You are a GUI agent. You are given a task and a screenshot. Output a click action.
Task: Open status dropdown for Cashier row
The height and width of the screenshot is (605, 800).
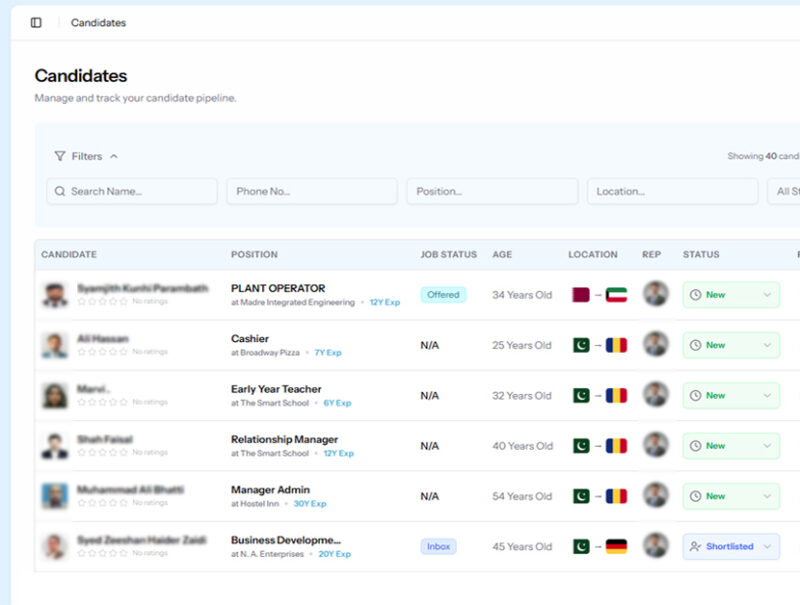pyautogui.click(x=731, y=345)
